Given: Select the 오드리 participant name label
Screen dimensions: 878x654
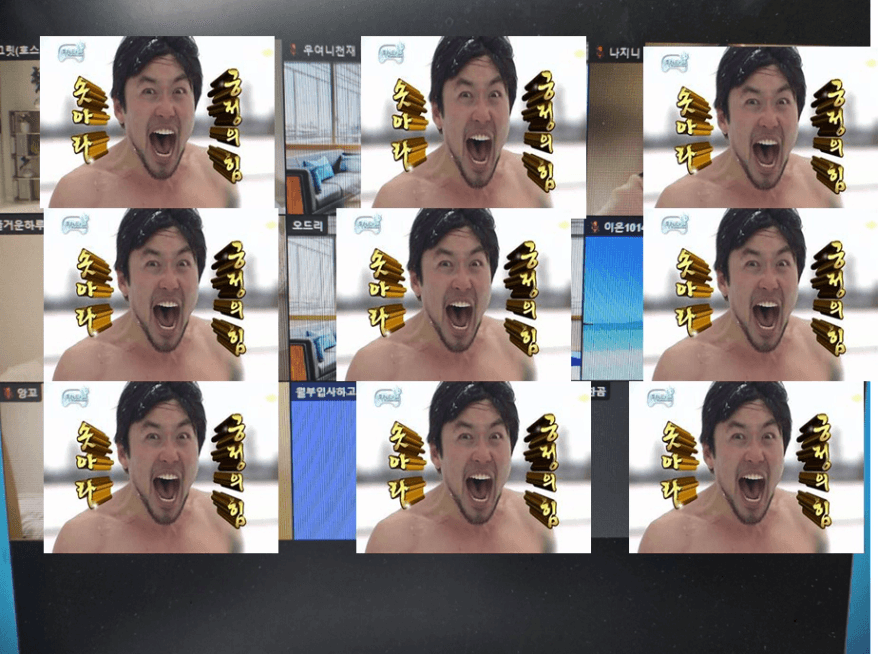Looking at the screenshot, I should pyautogui.click(x=307, y=225).
